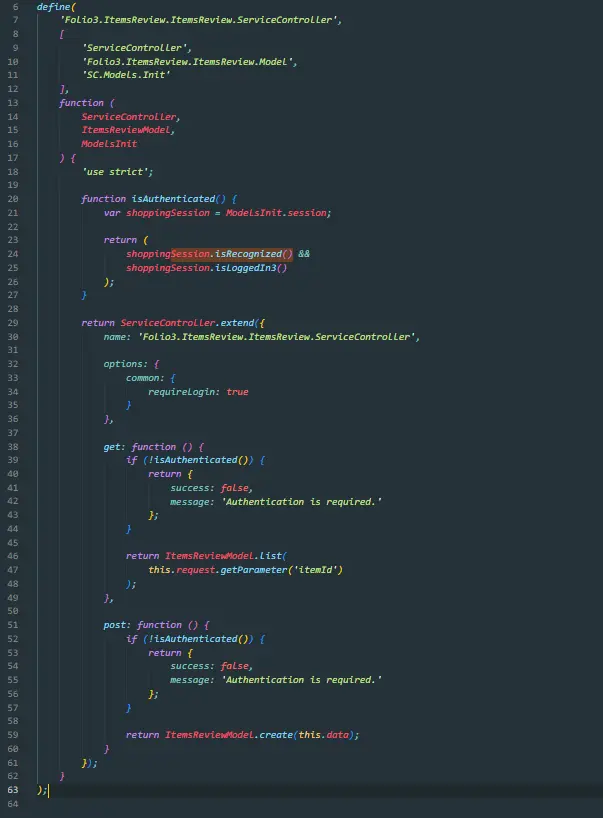The image size is (603, 818).
Task: Click the ServiceController parameter on line 14
Action: coord(128,117)
